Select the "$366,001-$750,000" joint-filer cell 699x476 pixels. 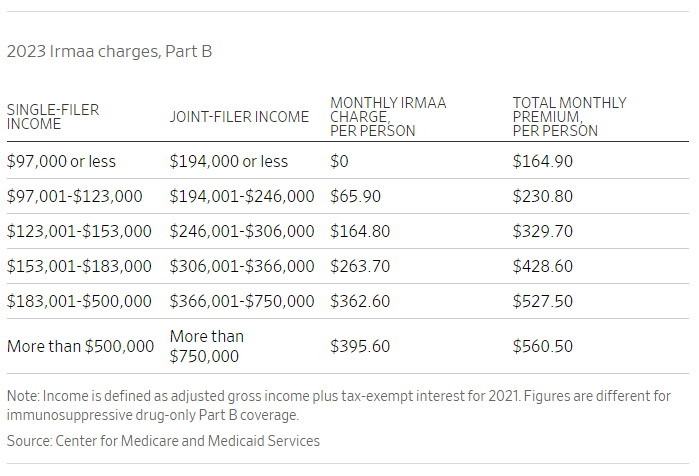(x=242, y=301)
